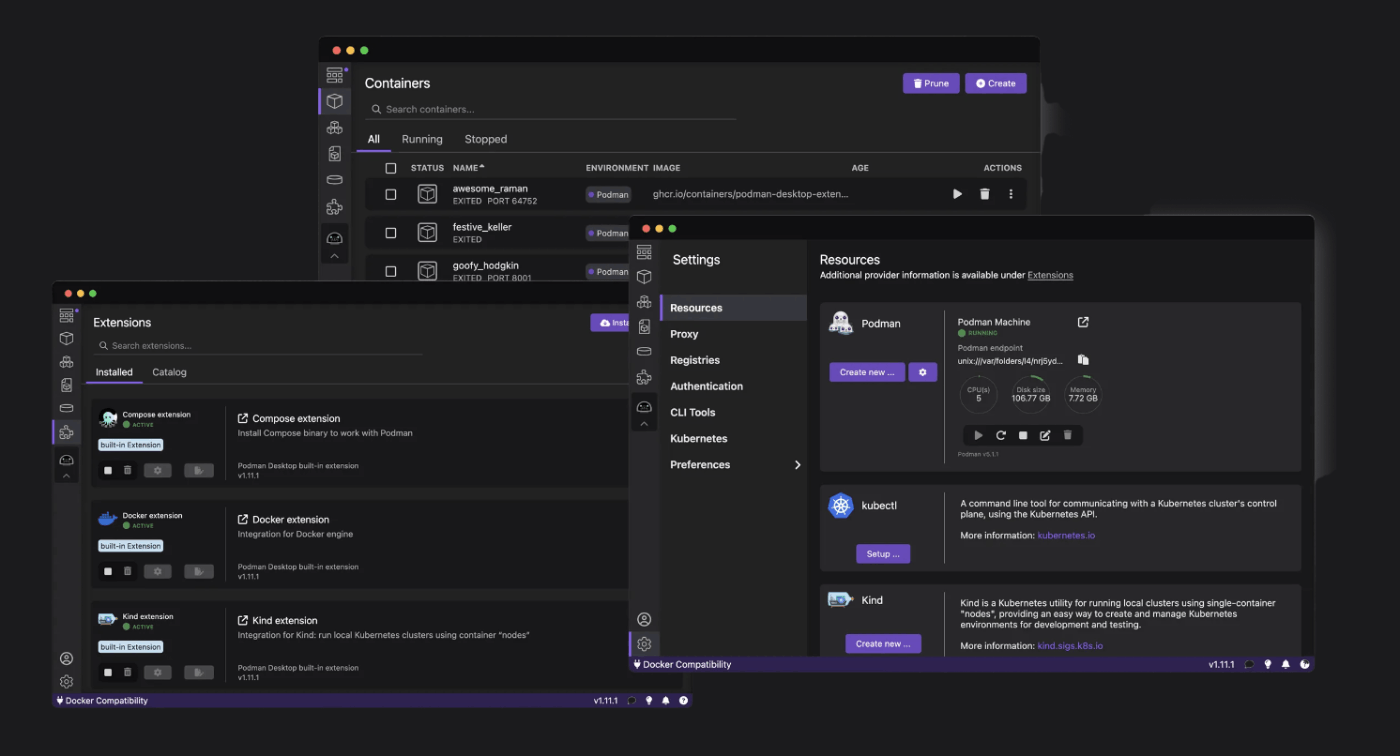Open Compose extension details link icon

tap(243, 418)
